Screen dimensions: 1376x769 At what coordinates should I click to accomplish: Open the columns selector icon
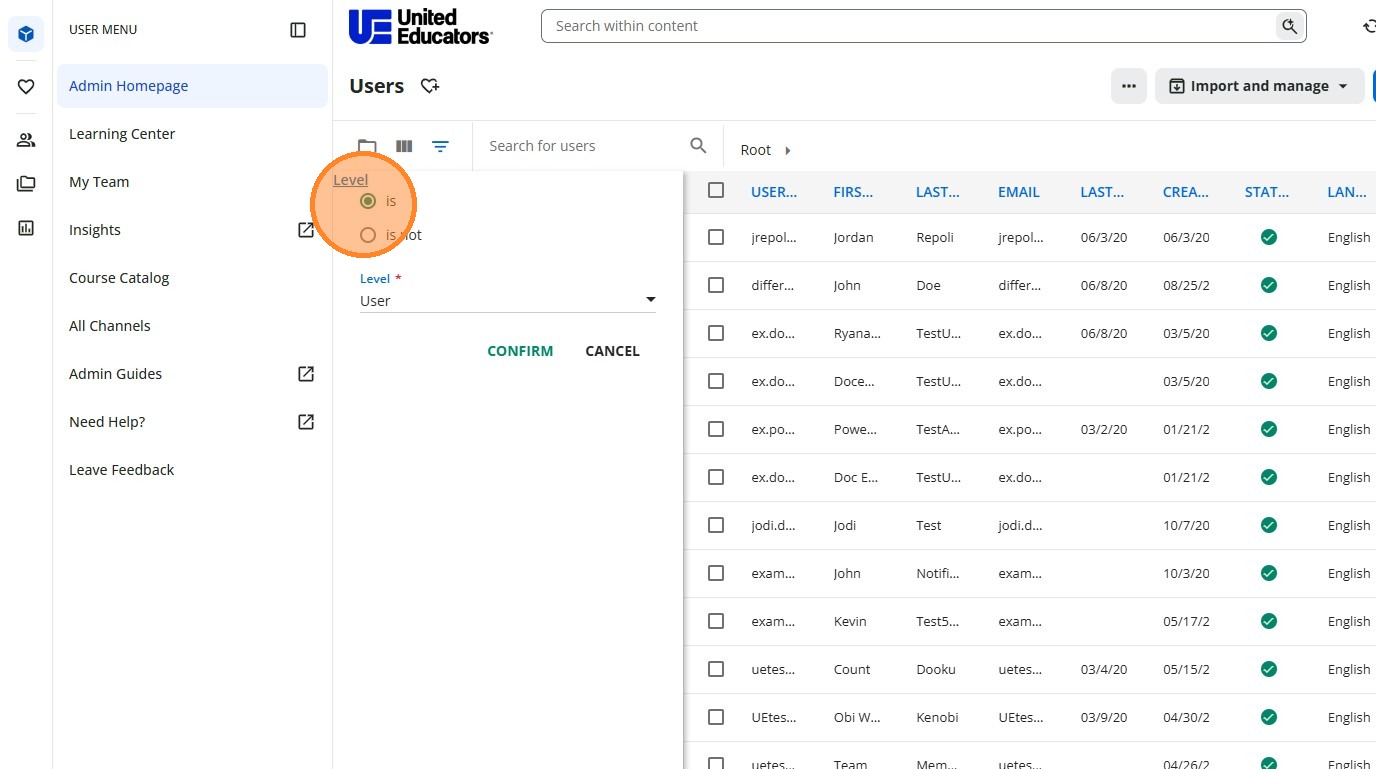tap(404, 146)
